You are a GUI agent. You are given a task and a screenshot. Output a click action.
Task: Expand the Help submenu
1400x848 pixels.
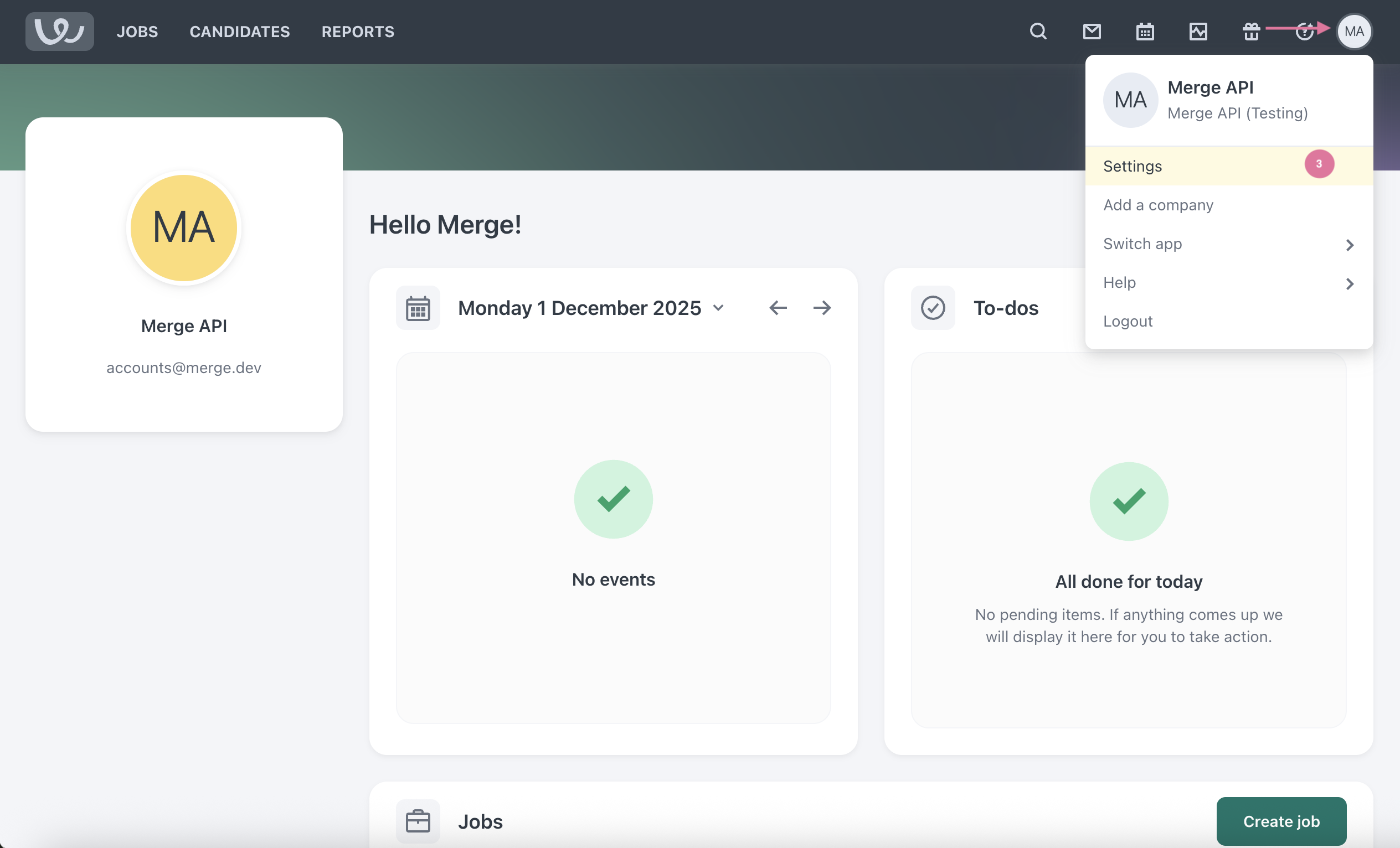pyautogui.click(x=1229, y=282)
